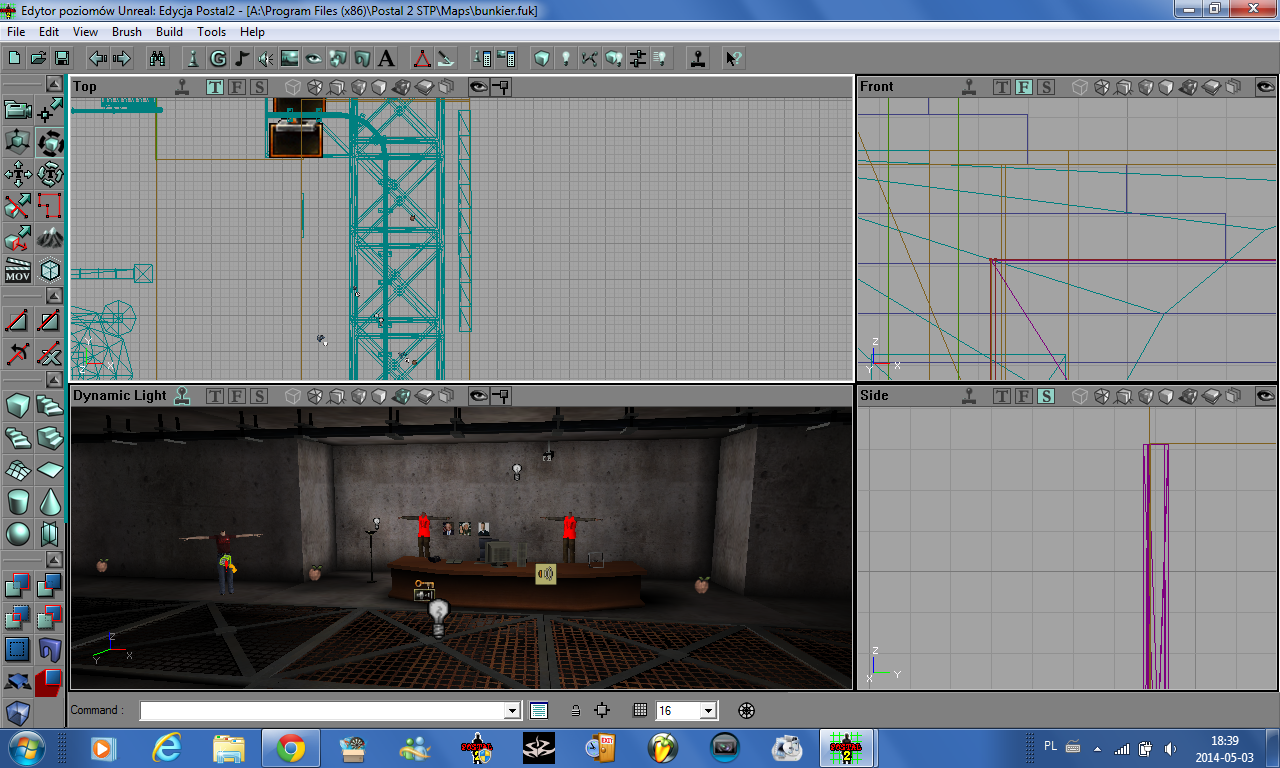The image size is (1280, 768).
Task: Open the 2D Shape Editor red triangle
Action: (x=423, y=58)
